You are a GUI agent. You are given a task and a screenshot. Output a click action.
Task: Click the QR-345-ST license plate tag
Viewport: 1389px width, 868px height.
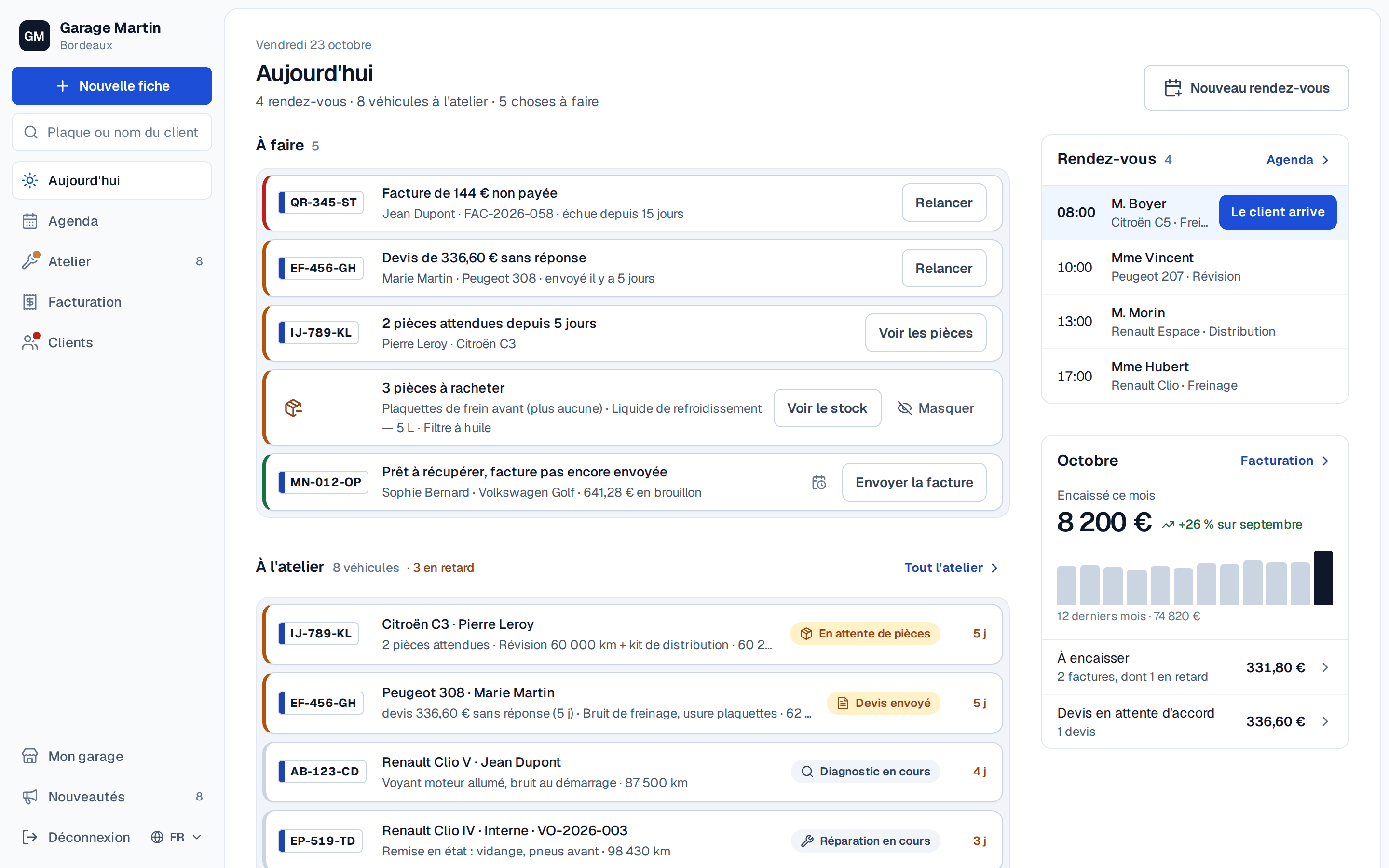[x=321, y=203]
